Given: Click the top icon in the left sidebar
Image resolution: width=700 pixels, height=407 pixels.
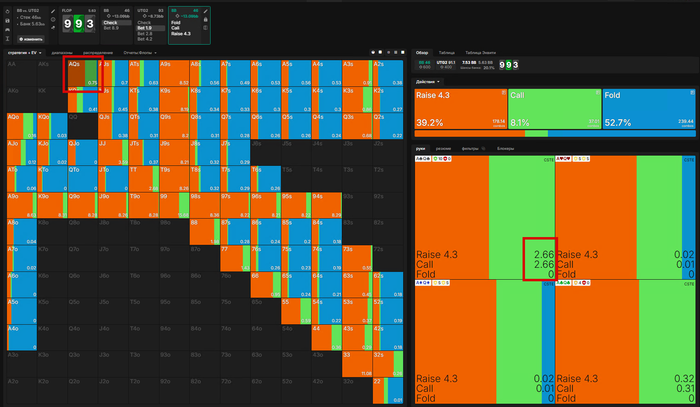Looking at the screenshot, I should tap(7, 12).
